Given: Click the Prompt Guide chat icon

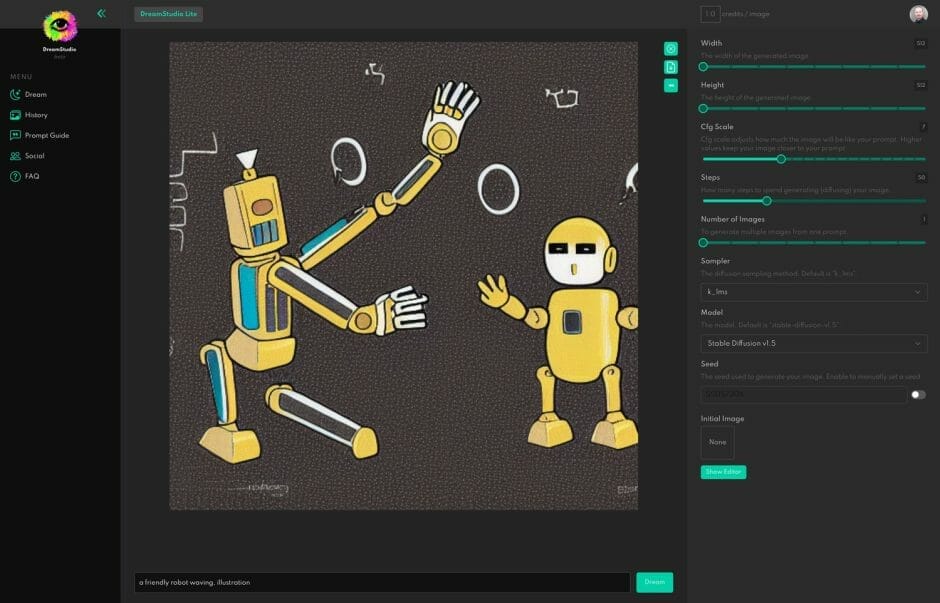Looking at the screenshot, I should [x=15, y=135].
